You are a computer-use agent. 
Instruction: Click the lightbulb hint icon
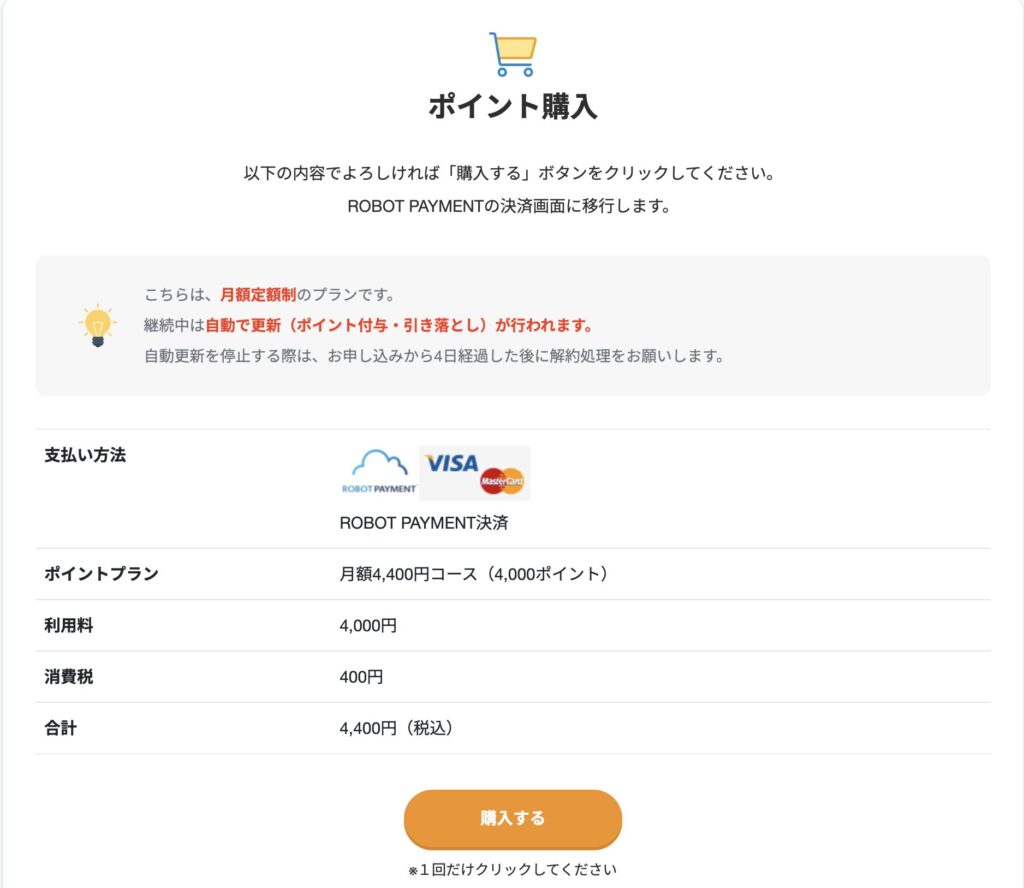[97, 327]
